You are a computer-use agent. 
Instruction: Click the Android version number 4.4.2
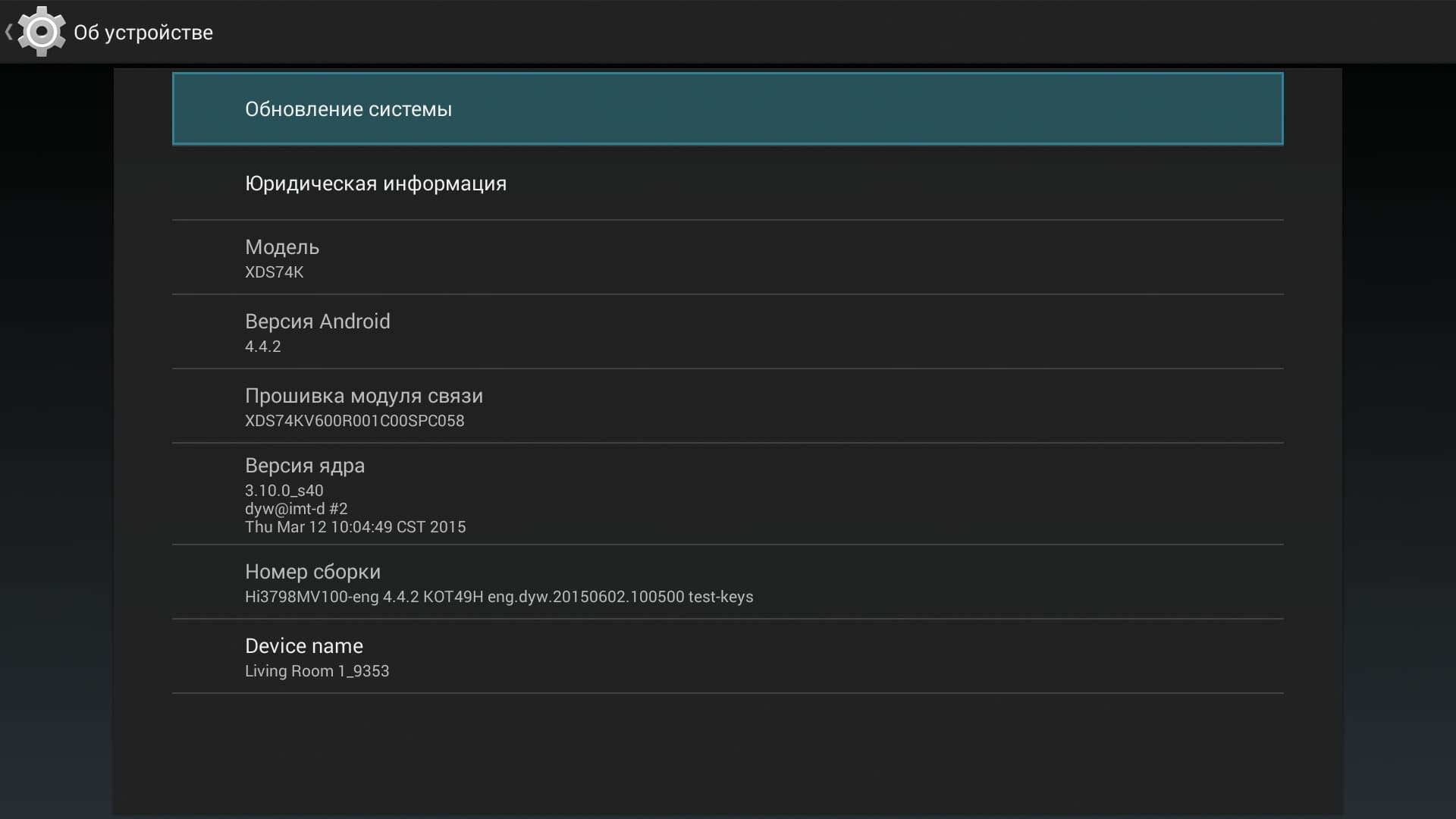pos(262,347)
